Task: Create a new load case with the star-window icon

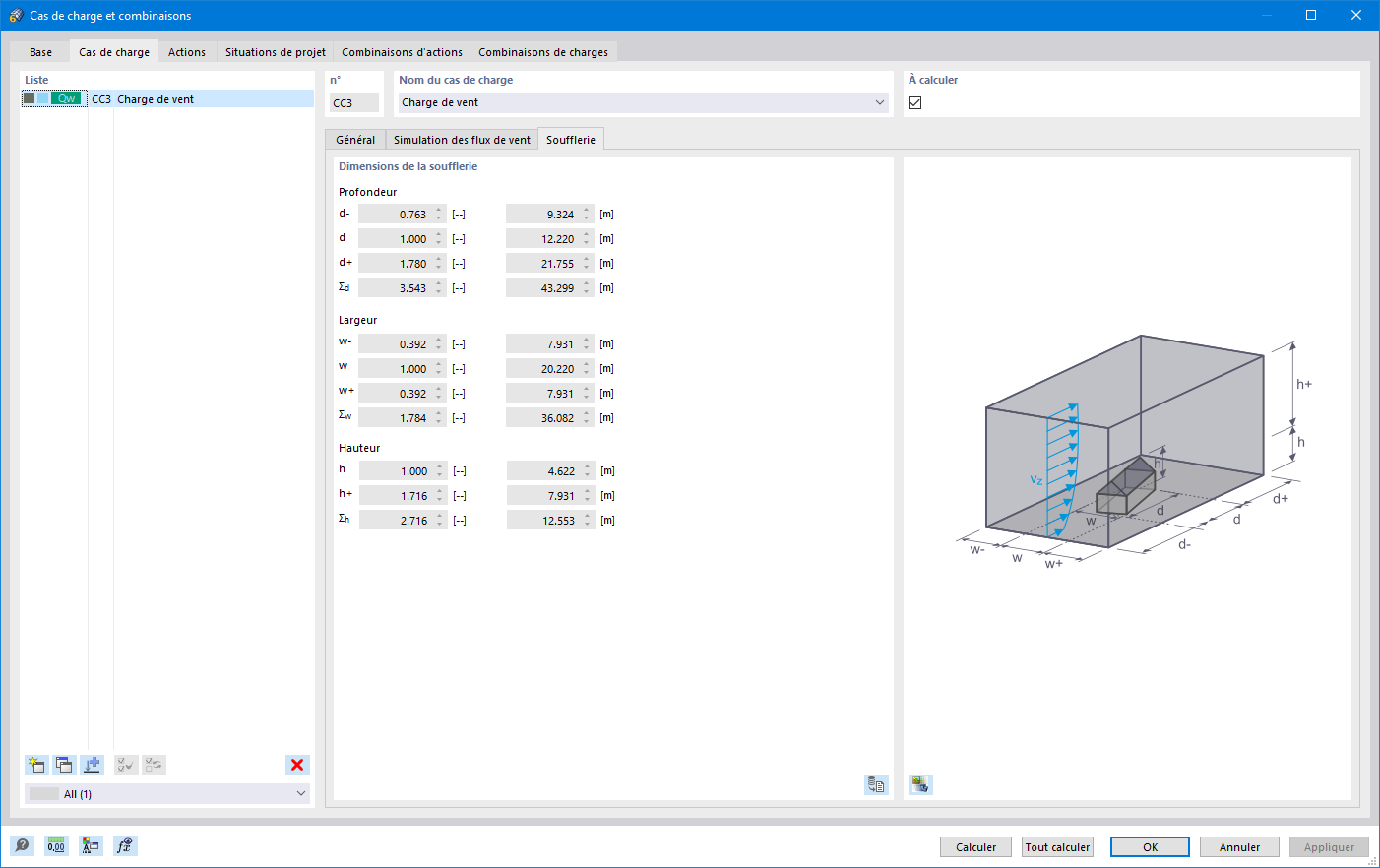Action: point(36,765)
